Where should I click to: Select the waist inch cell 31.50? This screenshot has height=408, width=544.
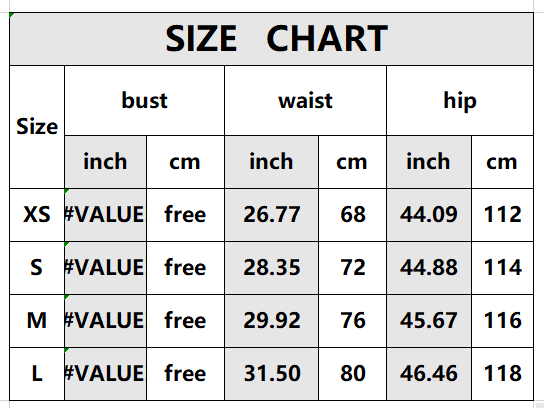pyautogui.click(x=271, y=374)
